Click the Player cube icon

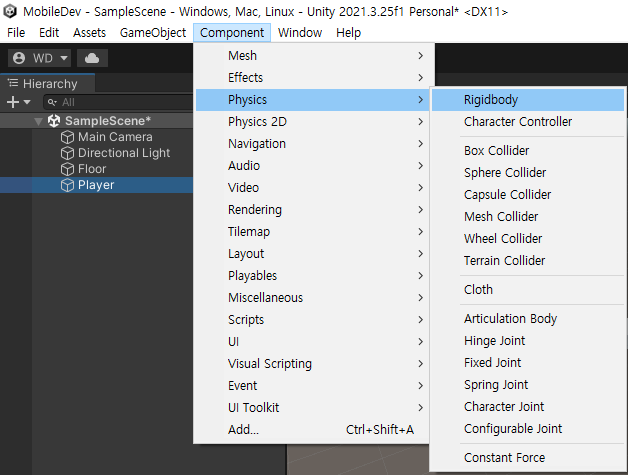(67, 185)
